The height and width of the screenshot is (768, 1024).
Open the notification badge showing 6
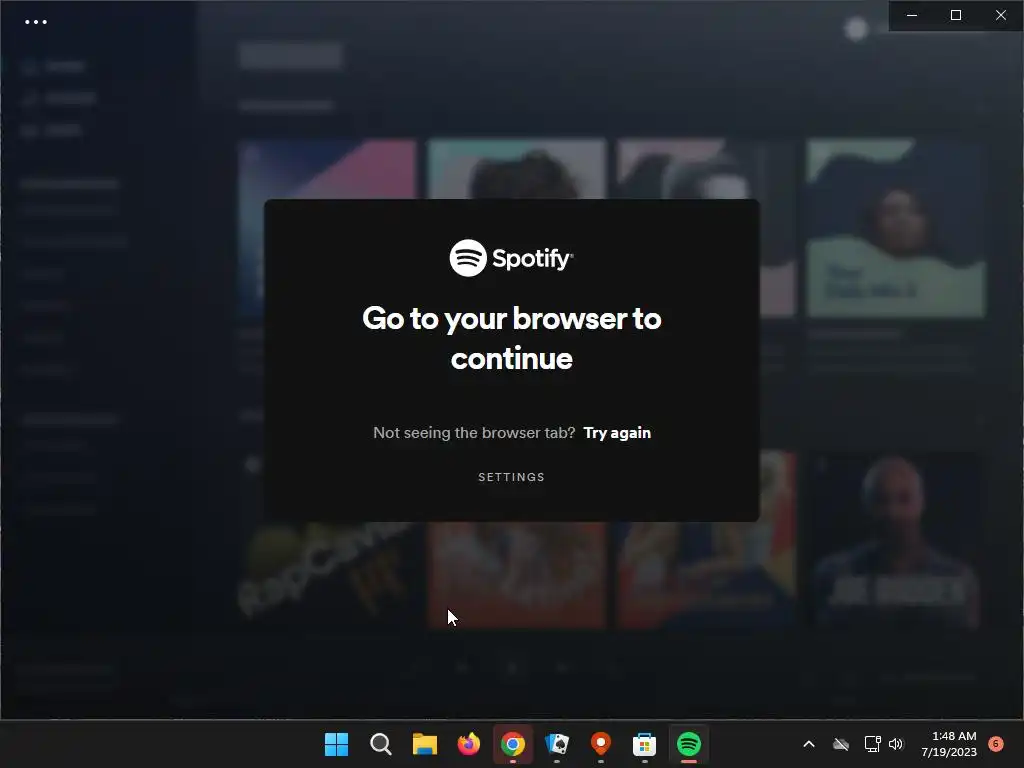click(x=995, y=744)
